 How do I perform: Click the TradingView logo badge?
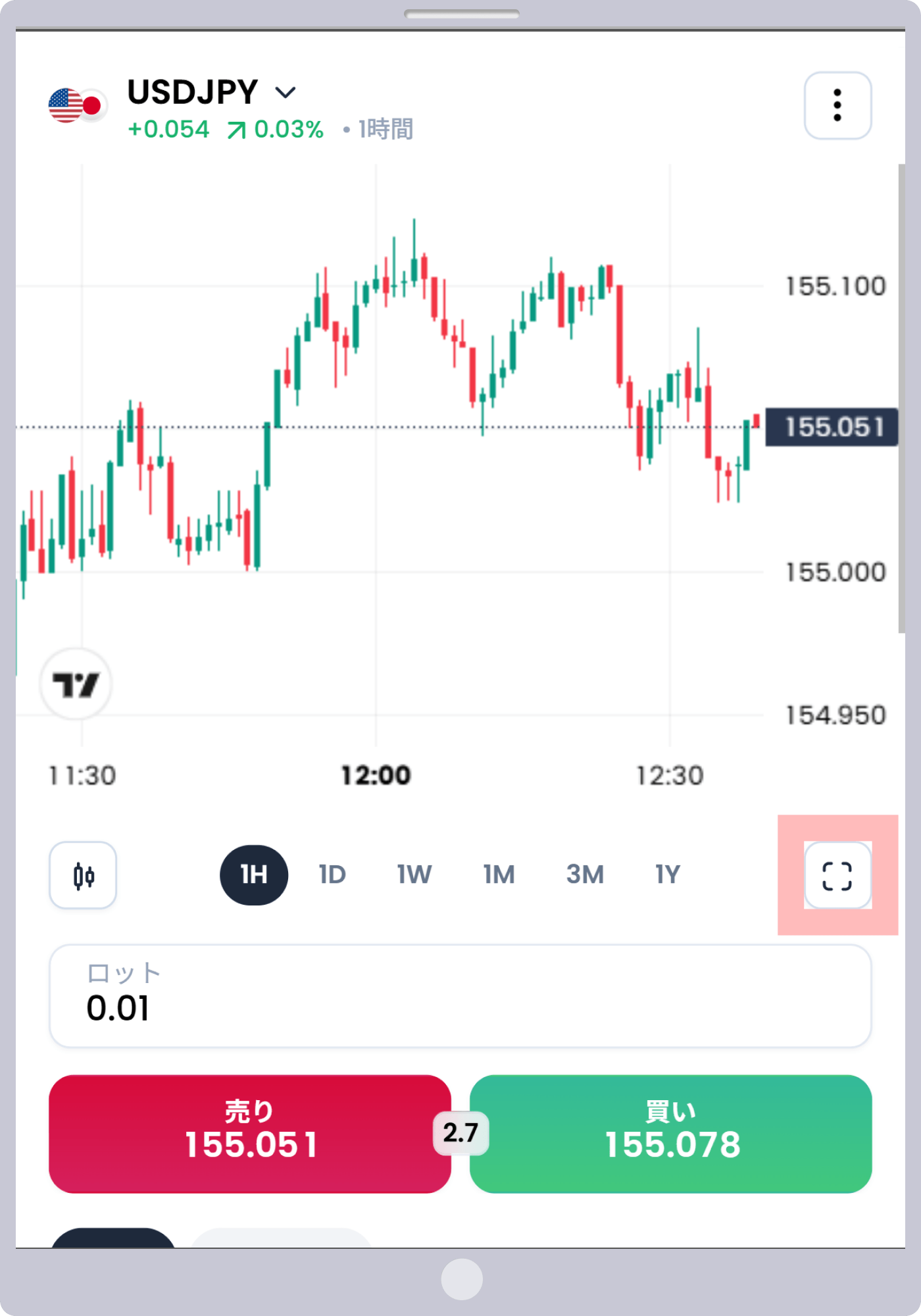click(x=76, y=684)
